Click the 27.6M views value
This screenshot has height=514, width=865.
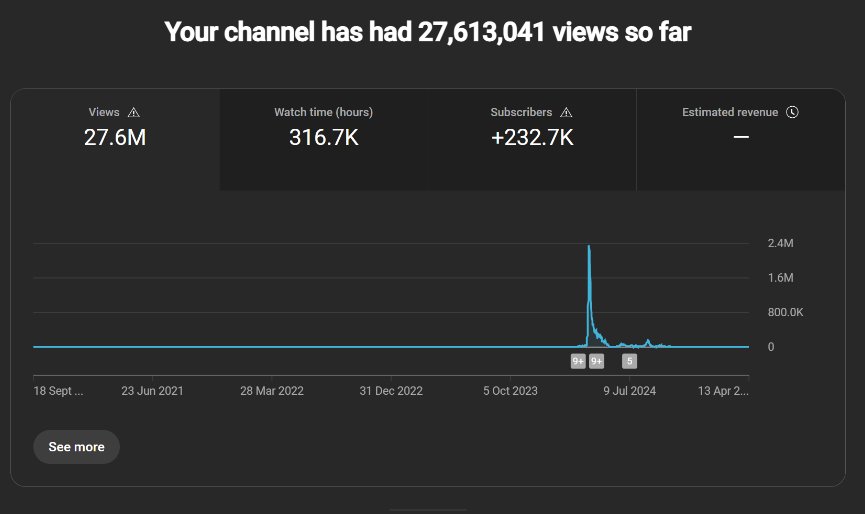(115, 137)
